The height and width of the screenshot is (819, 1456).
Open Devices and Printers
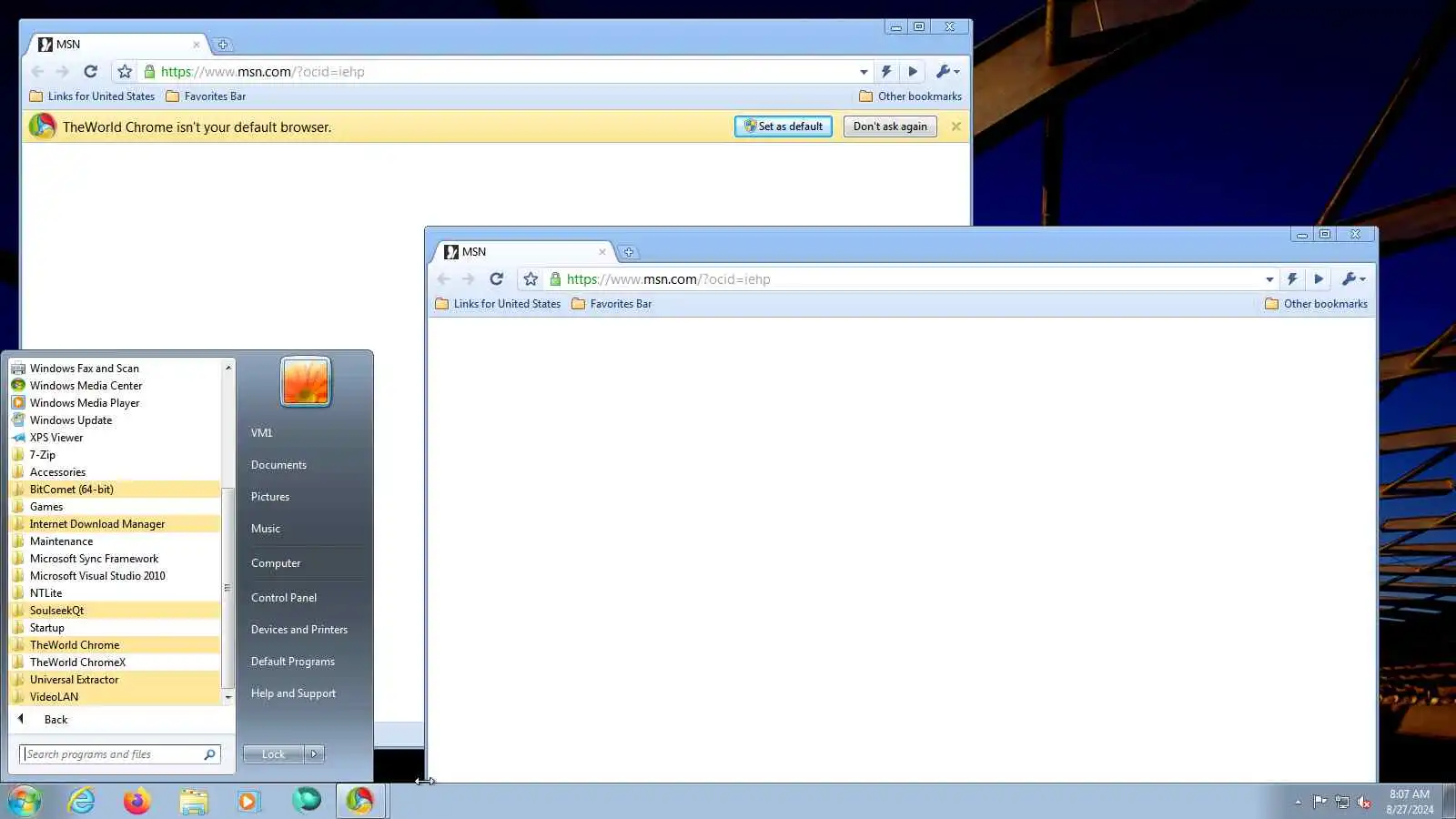click(299, 630)
